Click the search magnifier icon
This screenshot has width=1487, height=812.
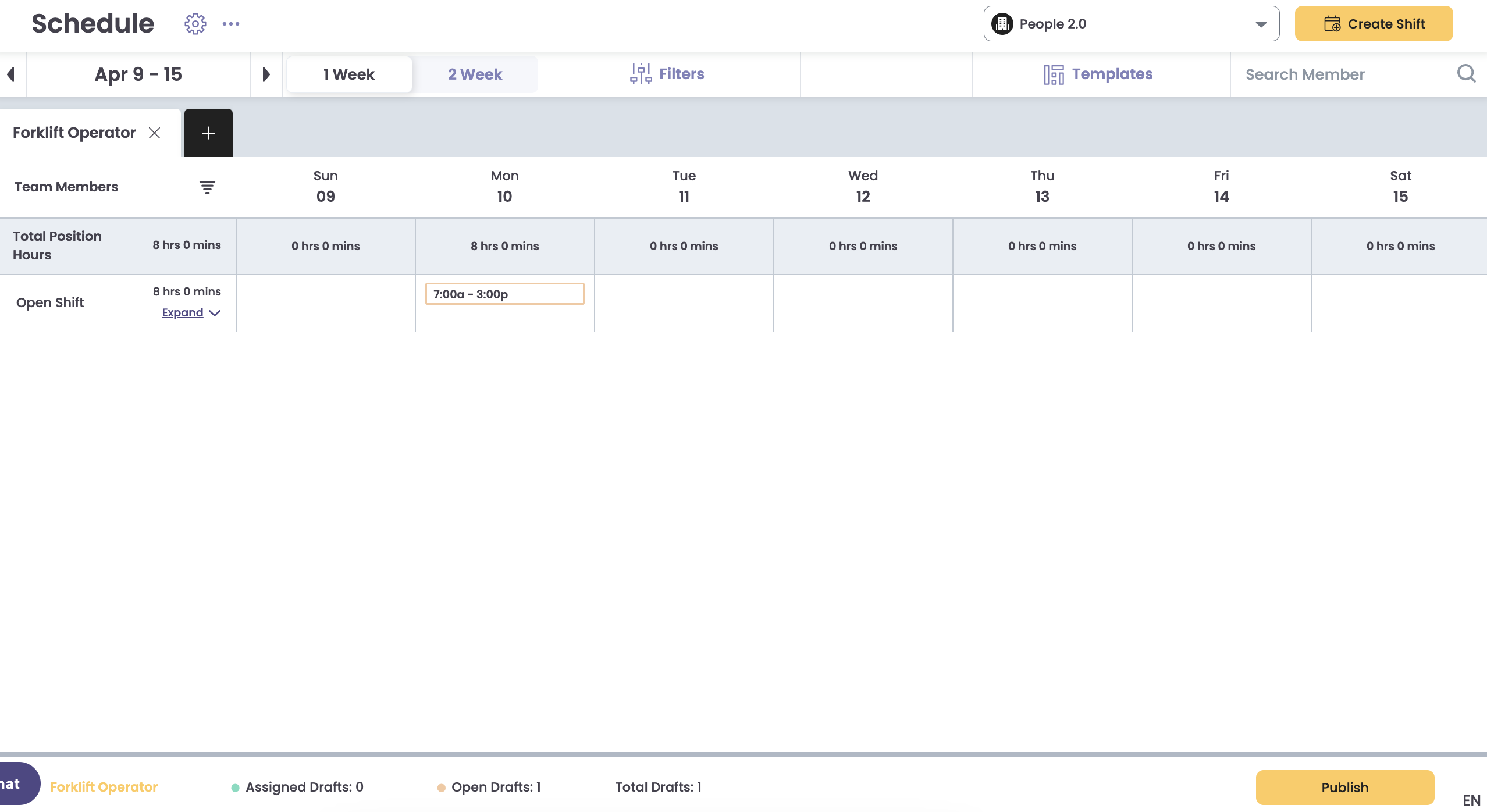(x=1466, y=74)
